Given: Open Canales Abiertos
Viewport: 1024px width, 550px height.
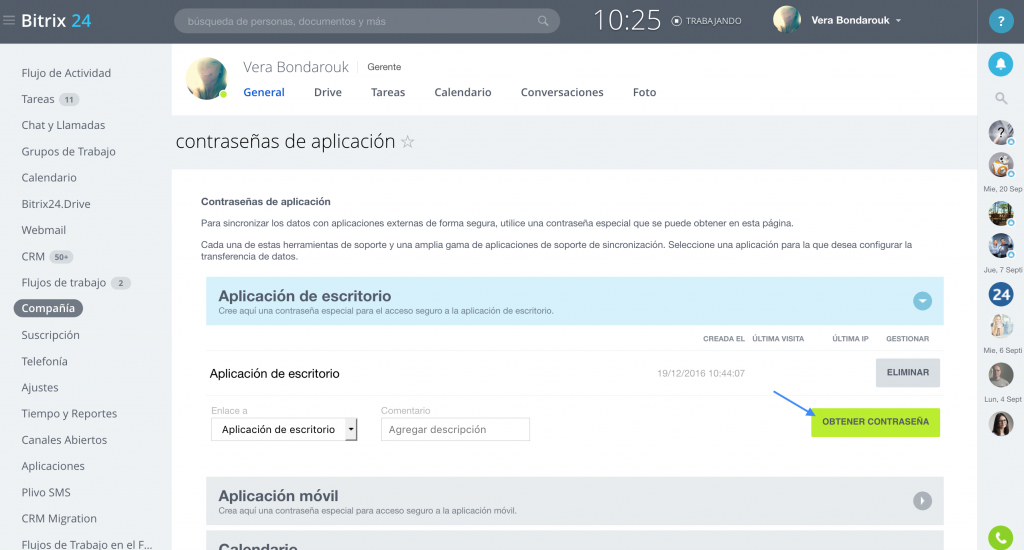Looking at the screenshot, I should tap(64, 440).
